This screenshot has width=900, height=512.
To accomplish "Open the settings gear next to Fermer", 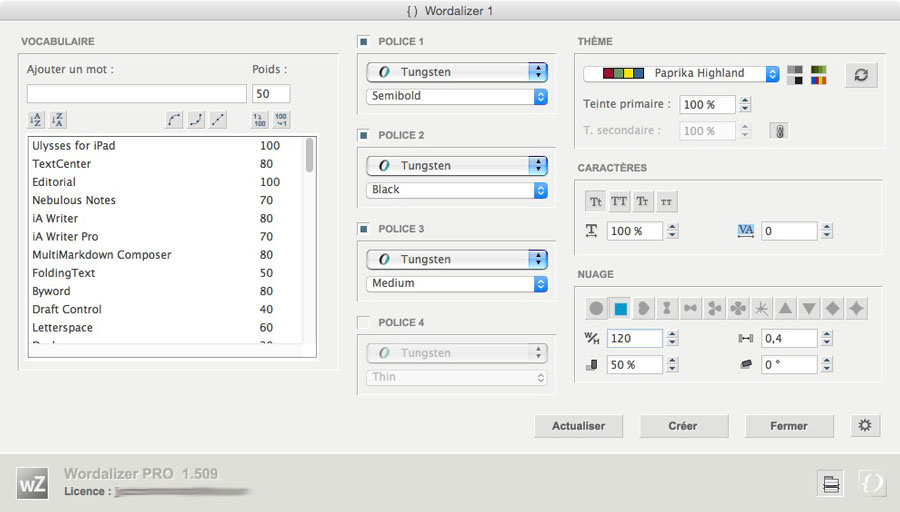I will 865,425.
